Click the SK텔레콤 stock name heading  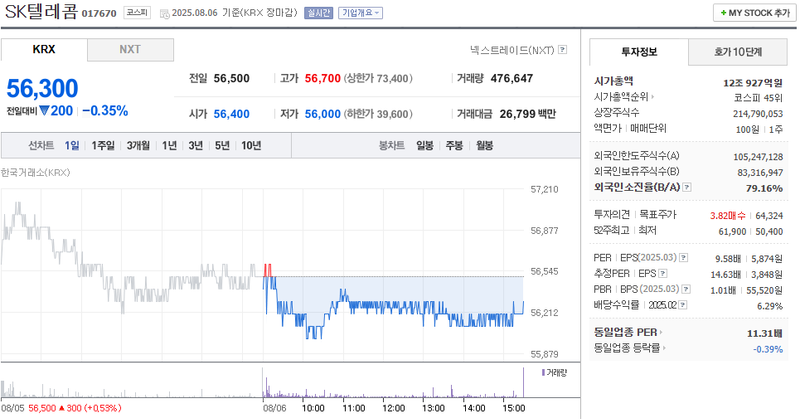[41, 11]
